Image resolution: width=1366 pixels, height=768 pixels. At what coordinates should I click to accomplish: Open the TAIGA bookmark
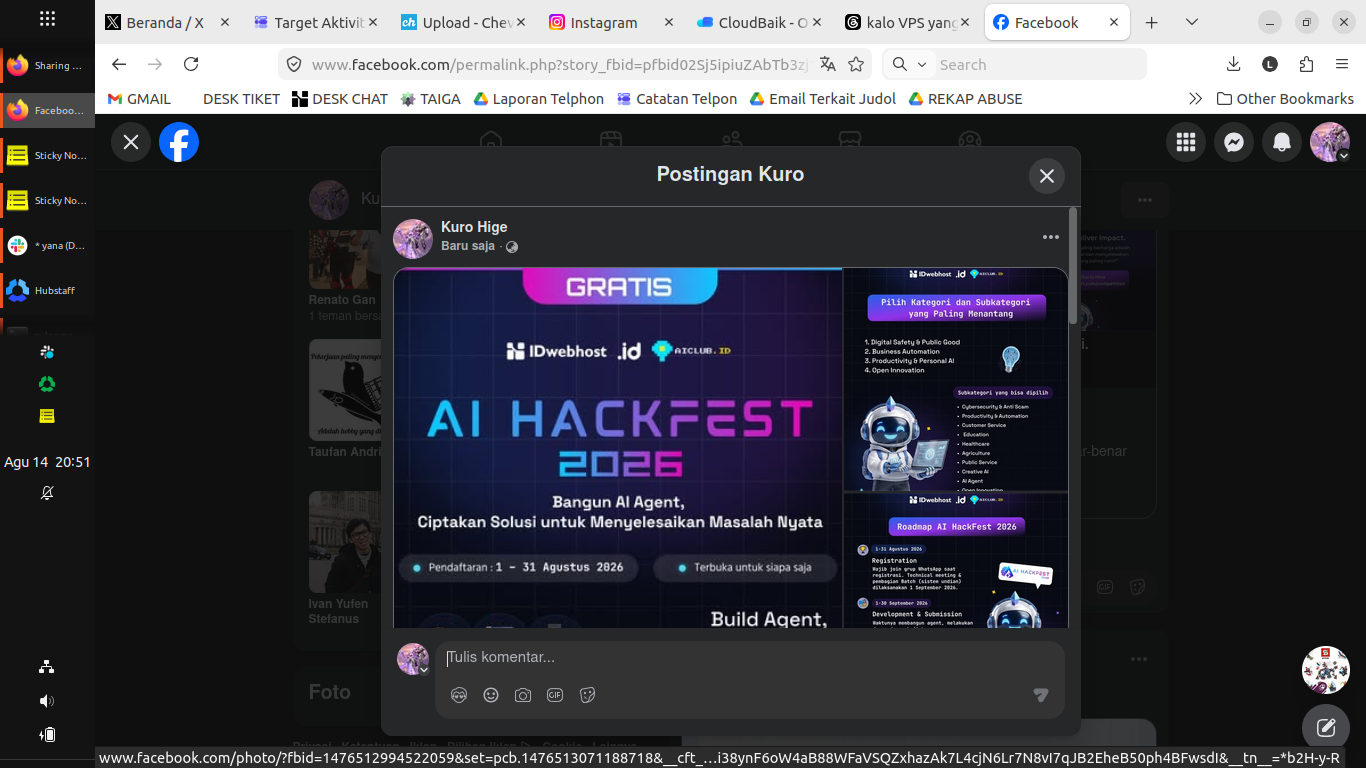coord(431,99)
